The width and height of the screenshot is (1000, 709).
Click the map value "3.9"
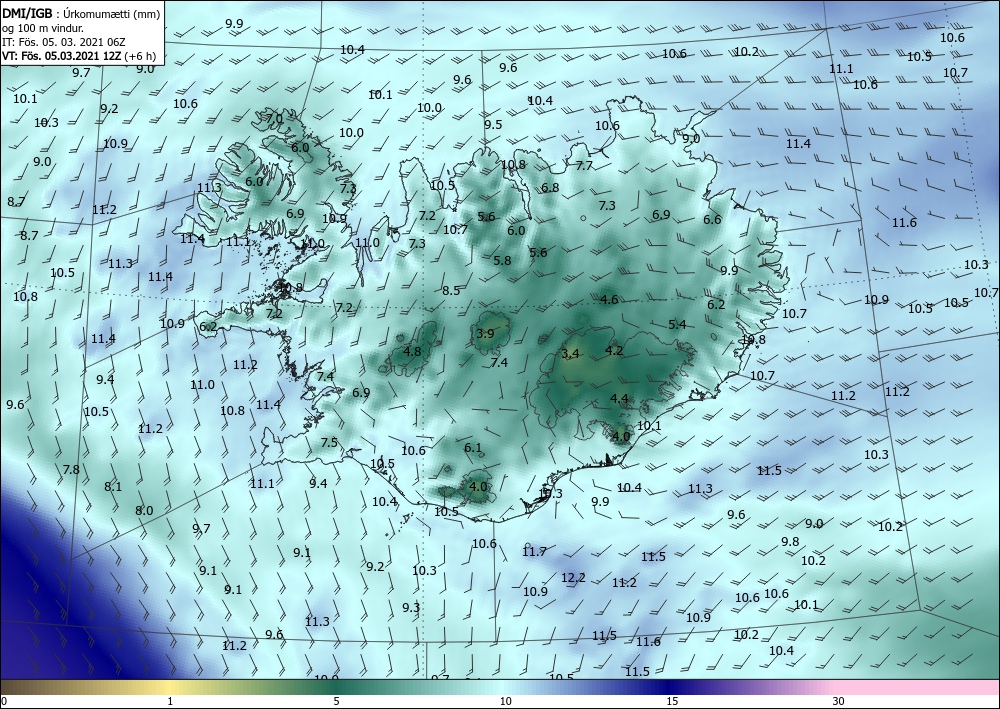click(x=485, y=333)
